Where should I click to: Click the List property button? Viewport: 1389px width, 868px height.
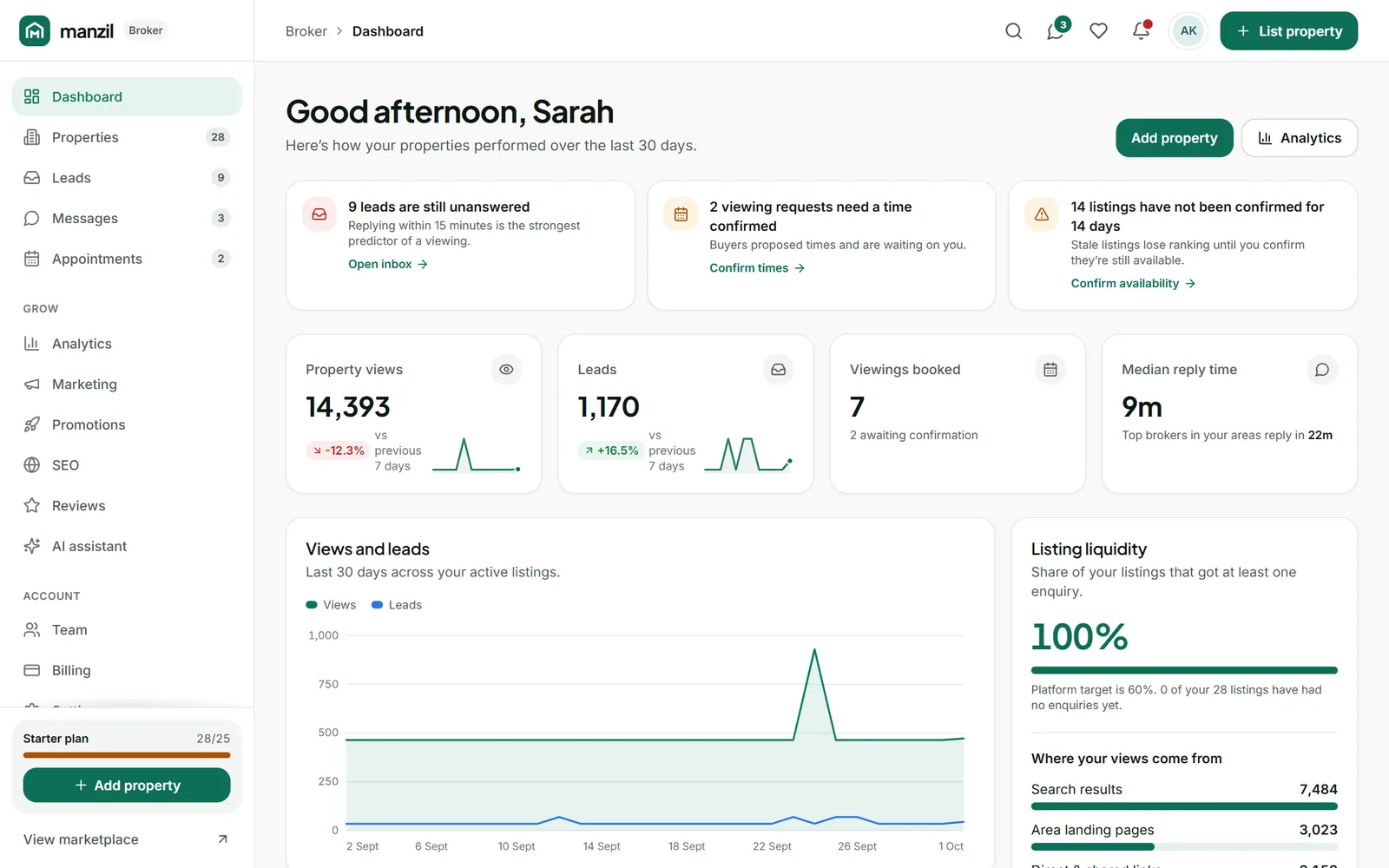[1288, 31]
